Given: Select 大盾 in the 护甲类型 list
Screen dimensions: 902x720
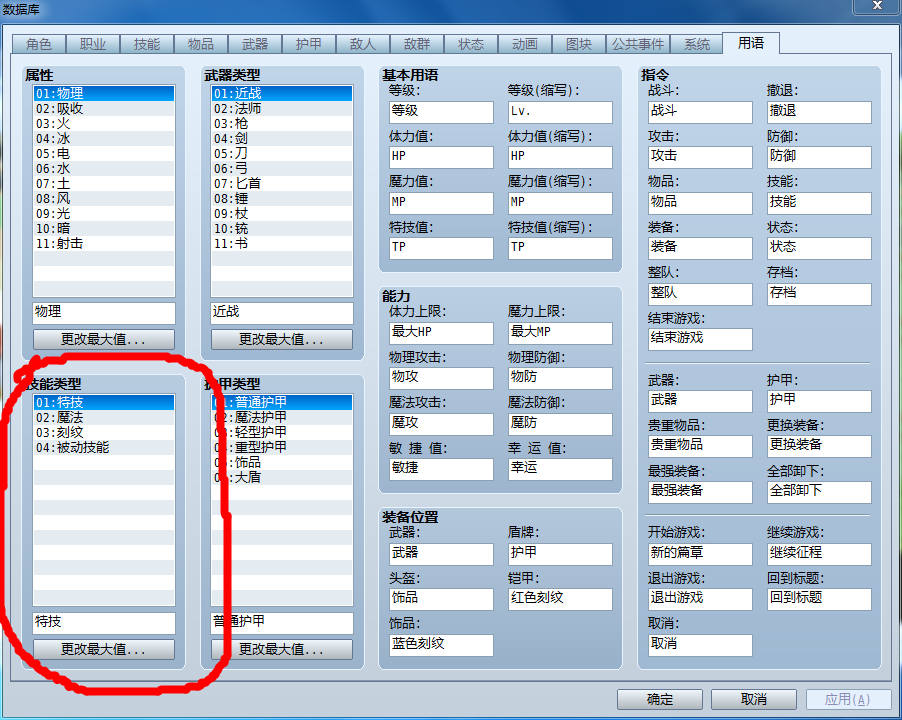Looking at the screenshot, I should click(282, 477).
